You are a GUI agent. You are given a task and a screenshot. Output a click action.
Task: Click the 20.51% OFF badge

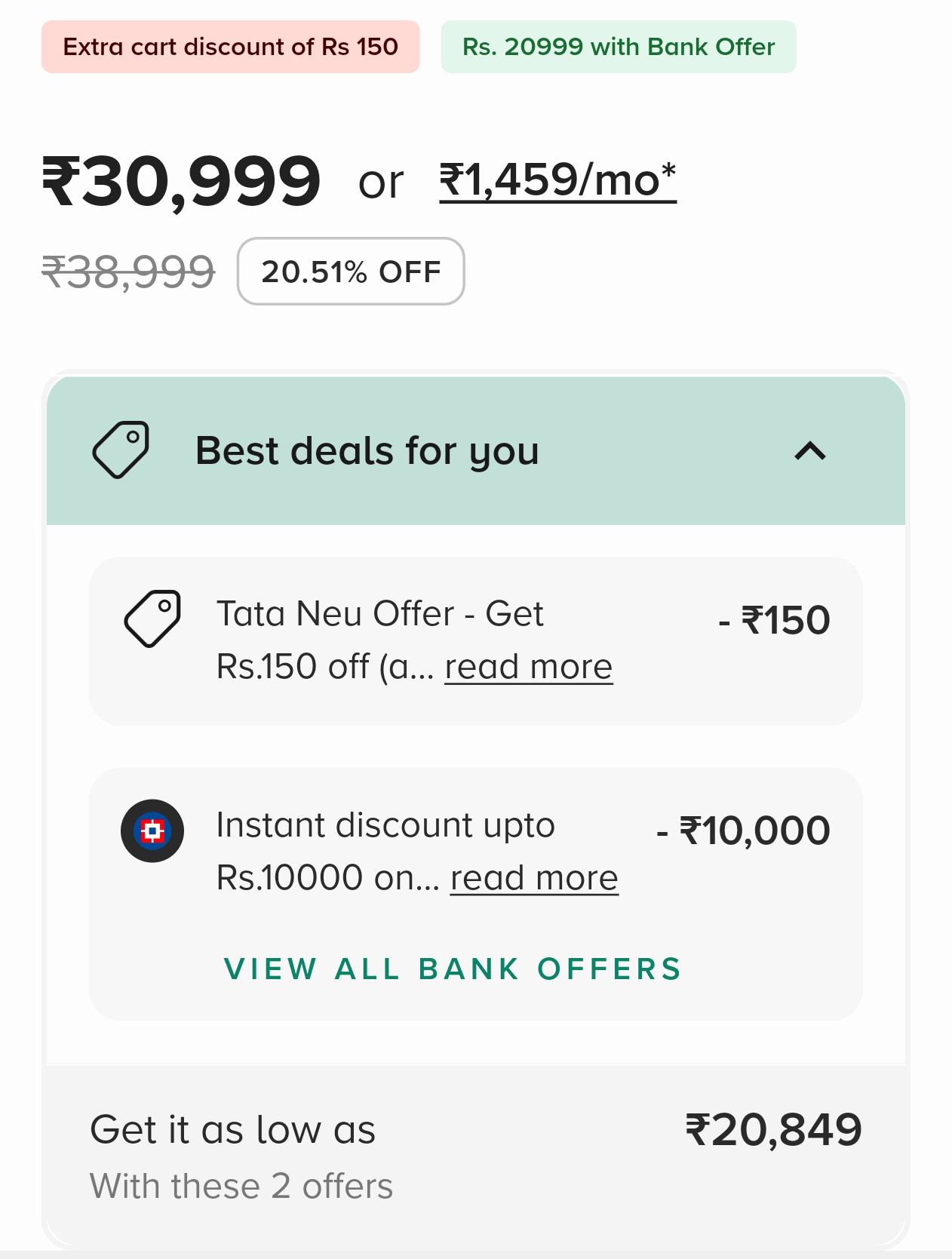point(351,272)
